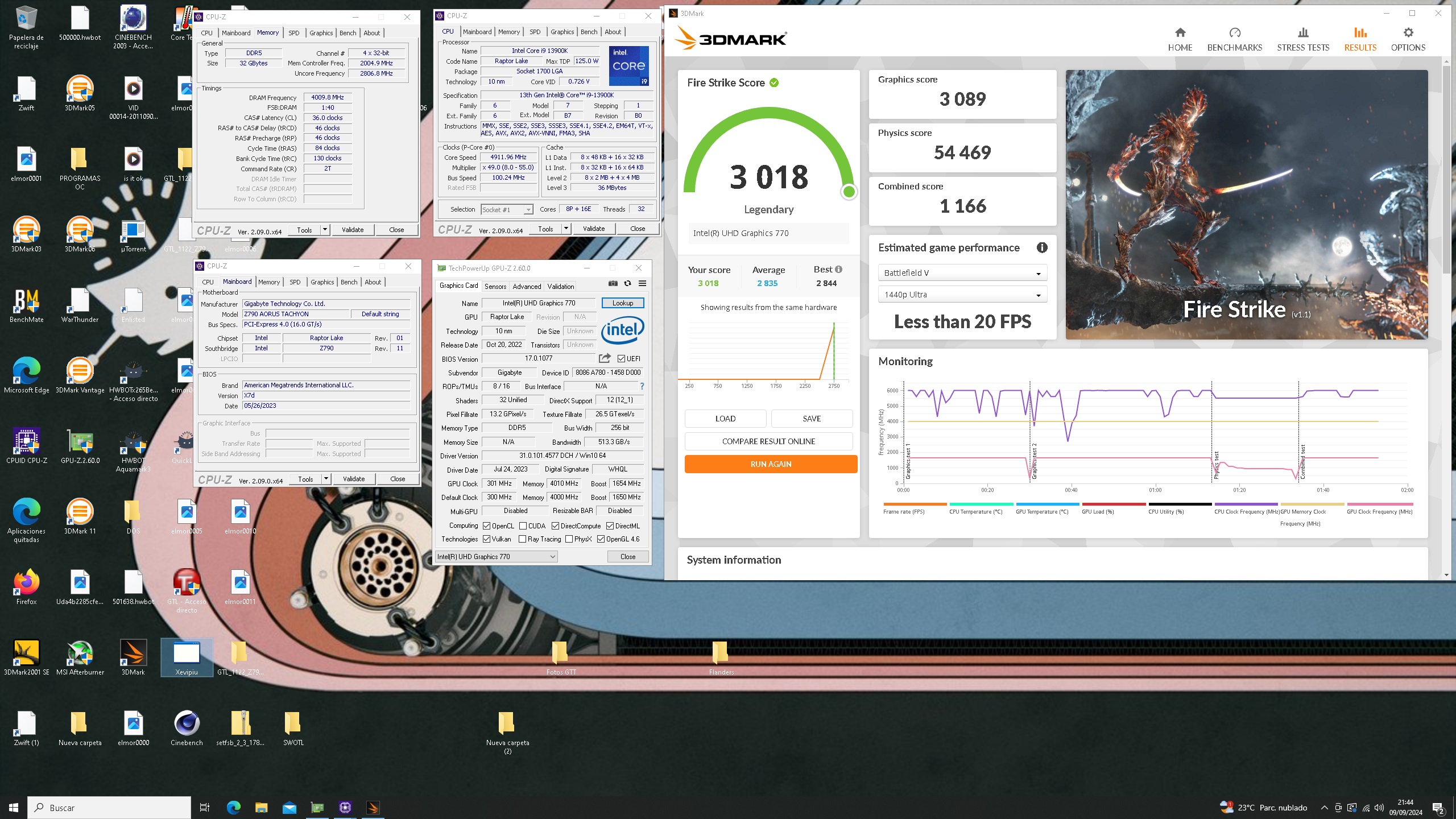The width and height of the screenshot is (1456, 819).
Task: Toggle UEFI checkbox in GPU-Z
Action: pos(621,359)
